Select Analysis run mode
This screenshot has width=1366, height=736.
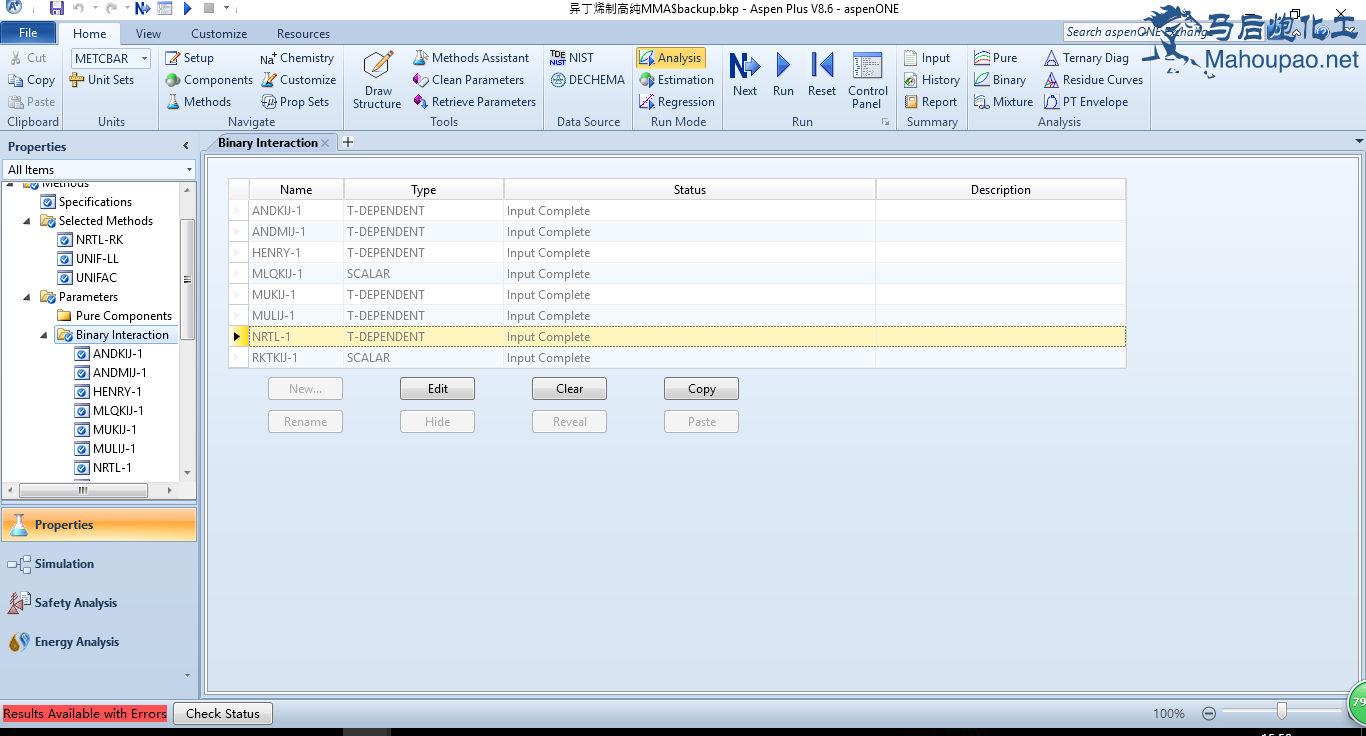coord(670,58)
